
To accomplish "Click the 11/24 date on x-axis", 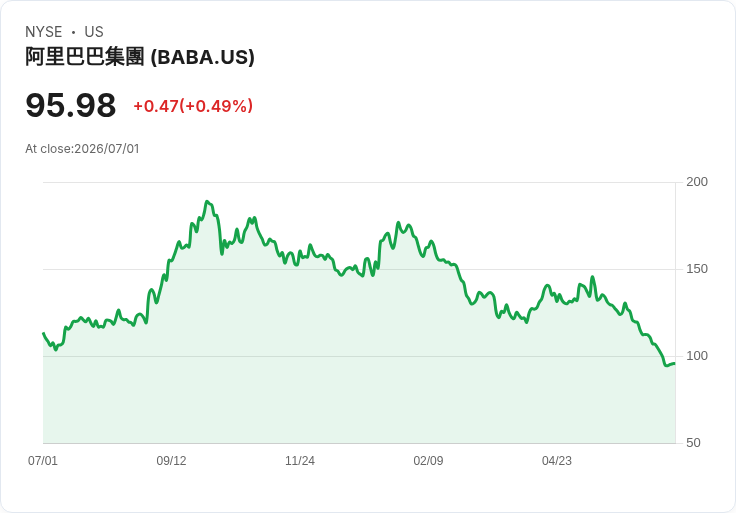I will [x=300, y=460].
